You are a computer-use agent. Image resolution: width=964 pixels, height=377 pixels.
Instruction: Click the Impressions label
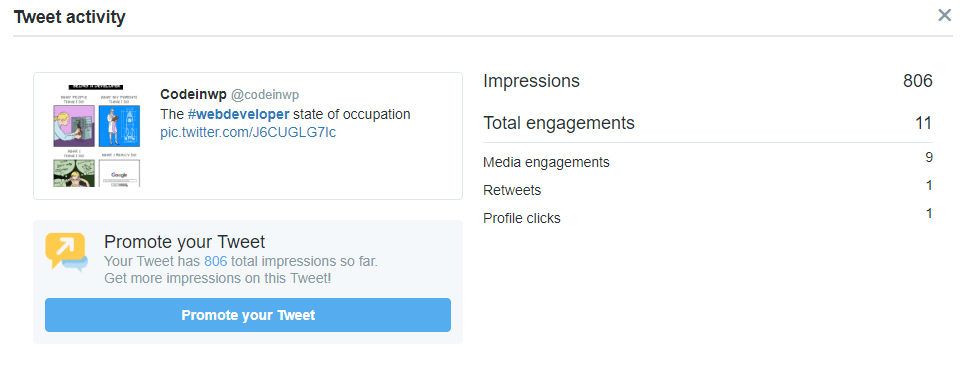tap(531, 81)
